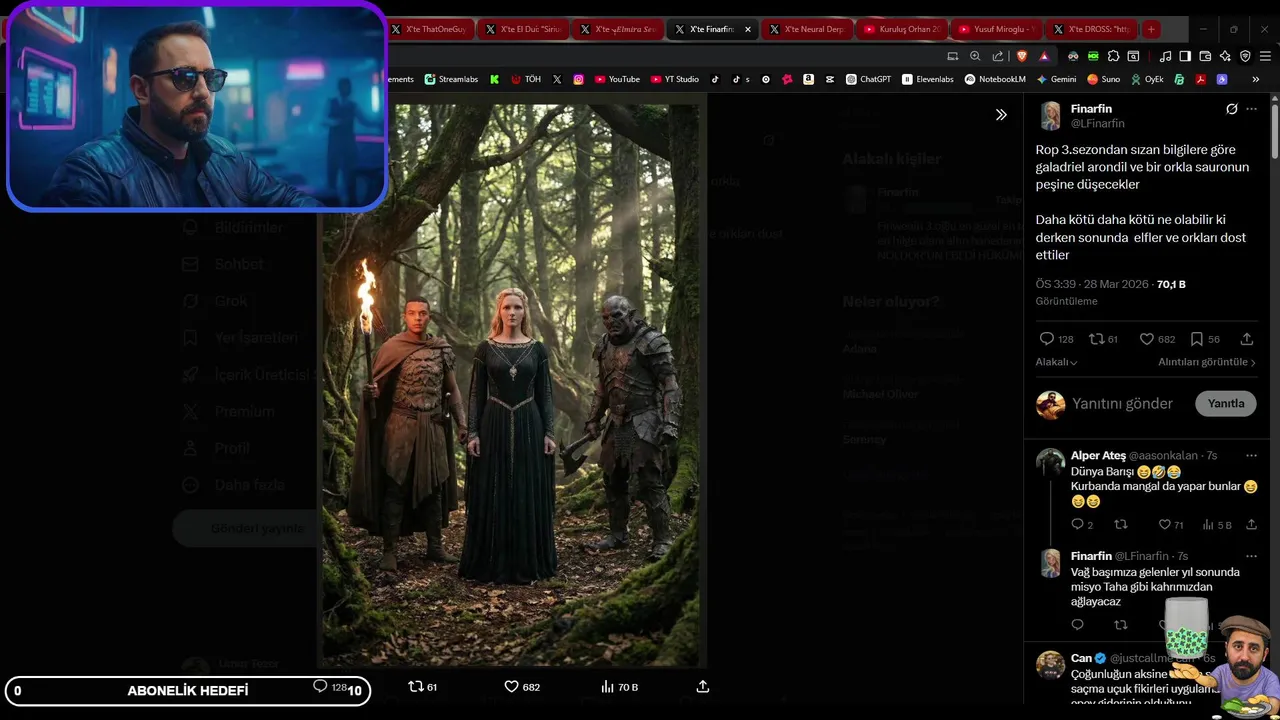Bookmark the tweet showing 56 bookmarks
Image resolution: width=1280 pixels, height=720 pixels.
(x=1205, y=339)
